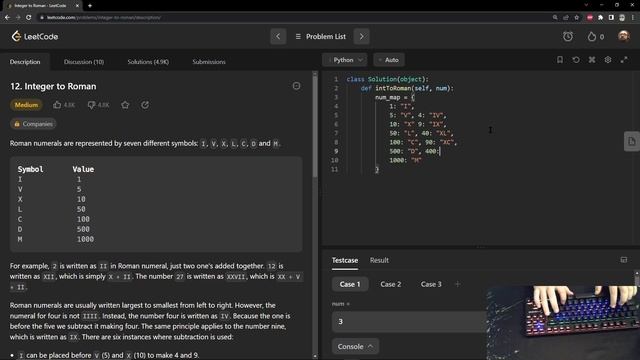
Task: Open browser extensions puzzle icon
Action: point(600,18)
